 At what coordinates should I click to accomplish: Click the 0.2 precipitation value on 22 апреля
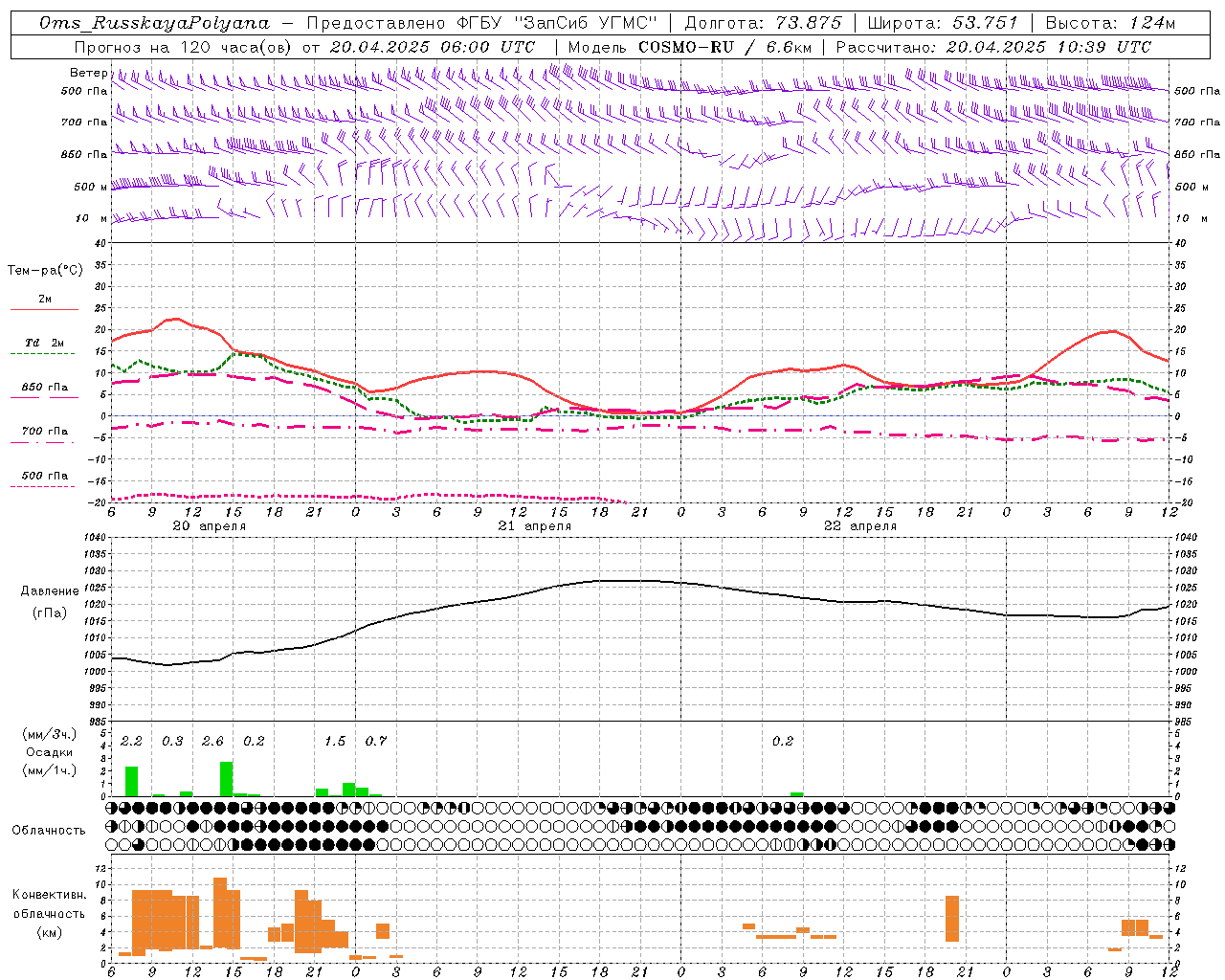pyautogui.click(x=783, y=741)
